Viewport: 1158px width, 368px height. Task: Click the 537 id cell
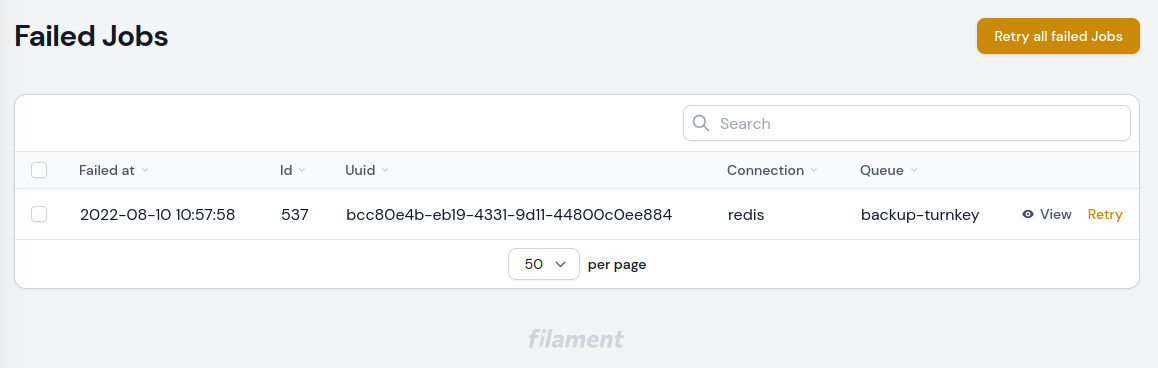[x=295, y=215]
